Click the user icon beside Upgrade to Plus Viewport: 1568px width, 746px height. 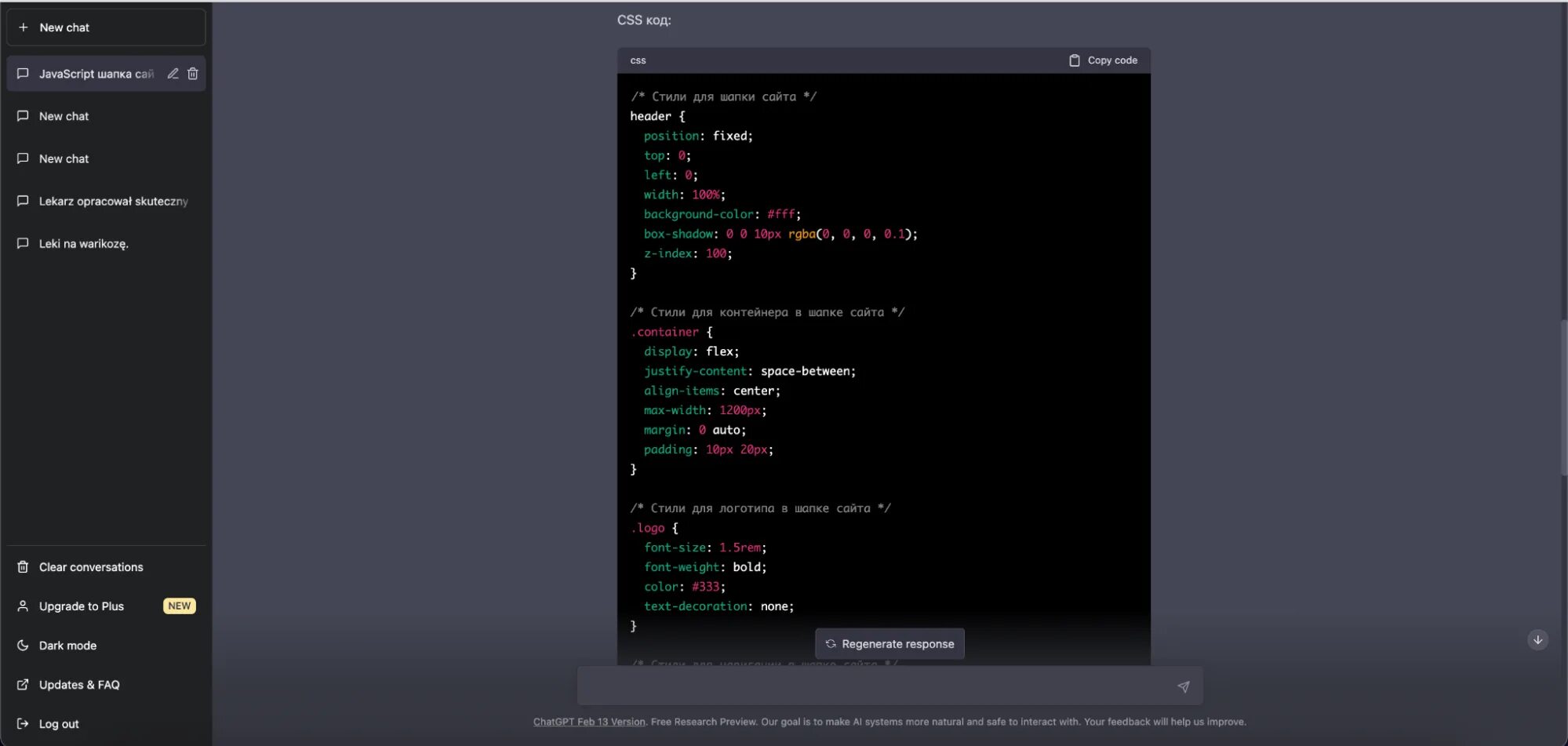tap(24, 606)
